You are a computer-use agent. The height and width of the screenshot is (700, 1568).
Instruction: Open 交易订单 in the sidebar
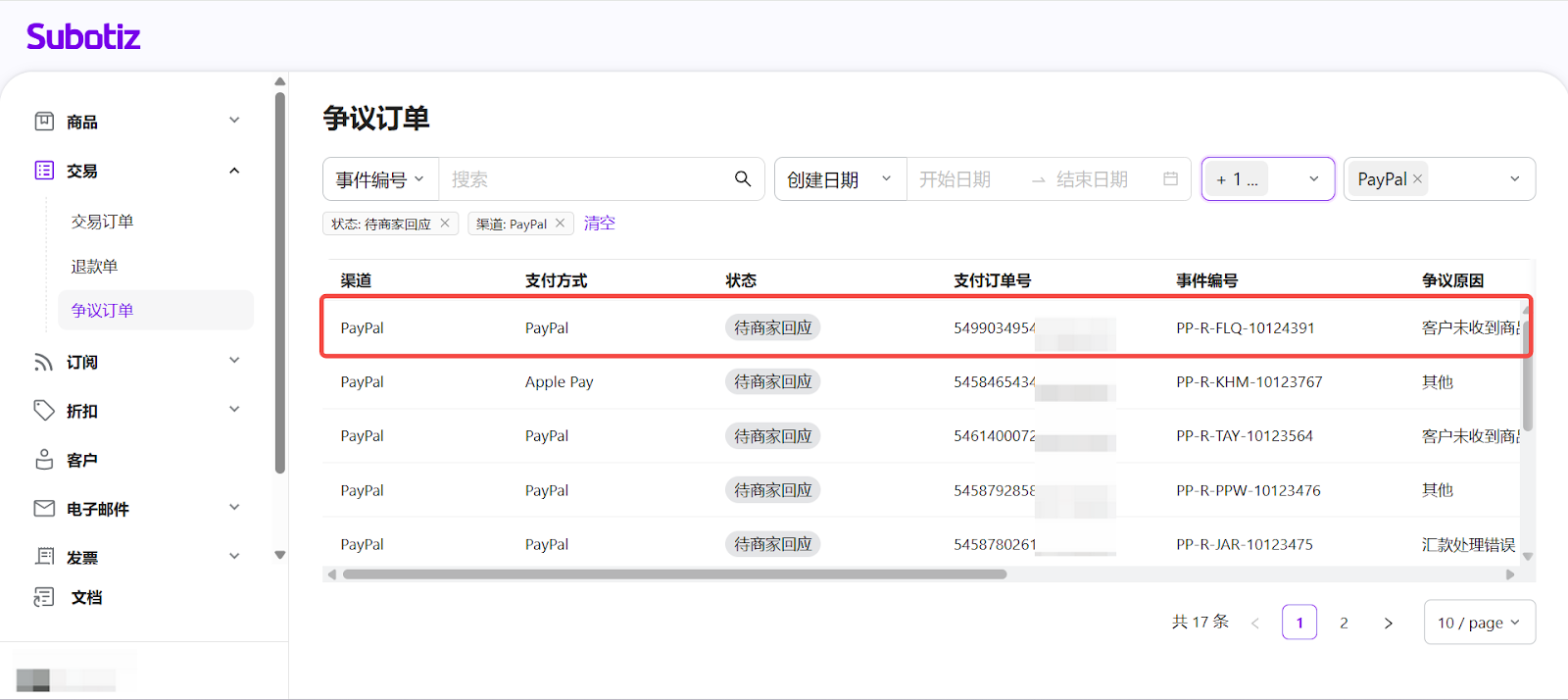[x=102, y=222]
